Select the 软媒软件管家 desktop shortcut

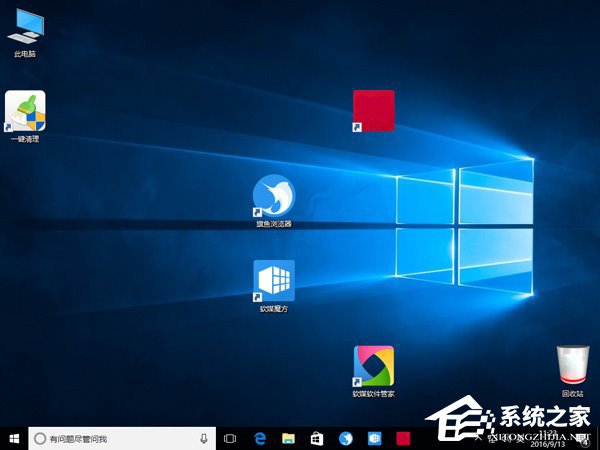coord(373,371)
